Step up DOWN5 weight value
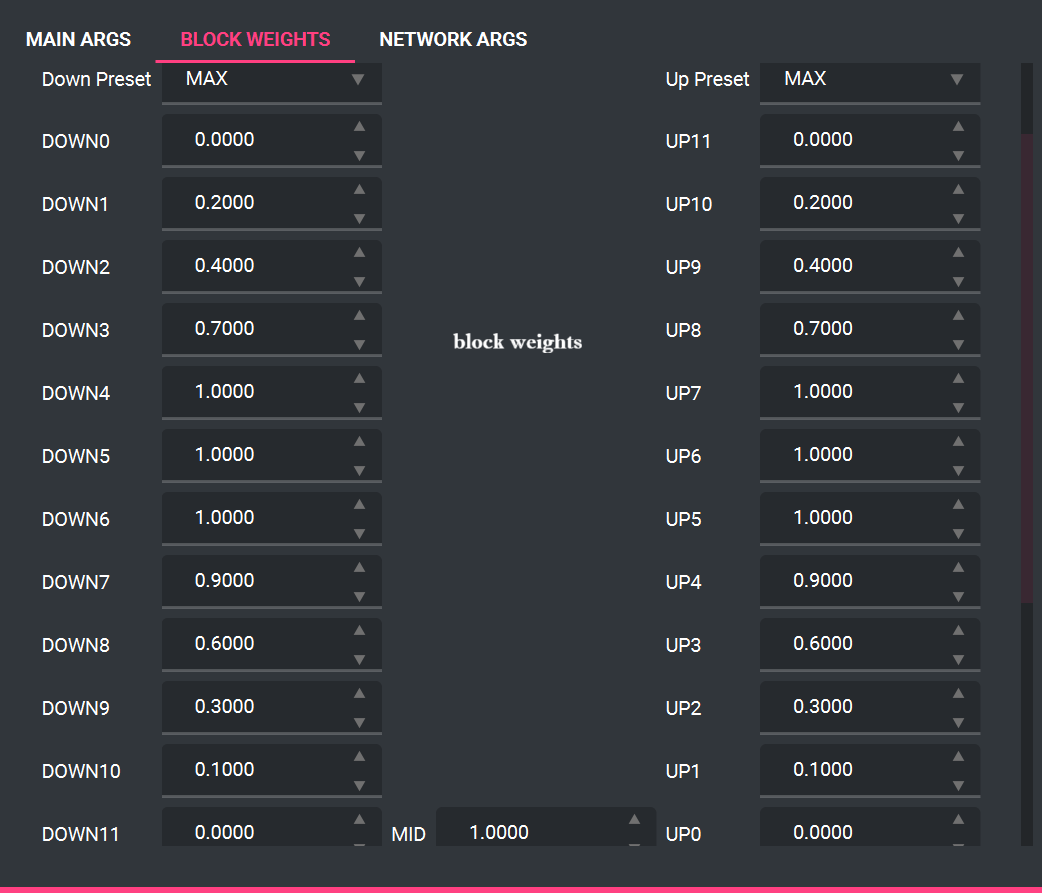The width and height of the screenshot is (1042, 893). point(359,441)
